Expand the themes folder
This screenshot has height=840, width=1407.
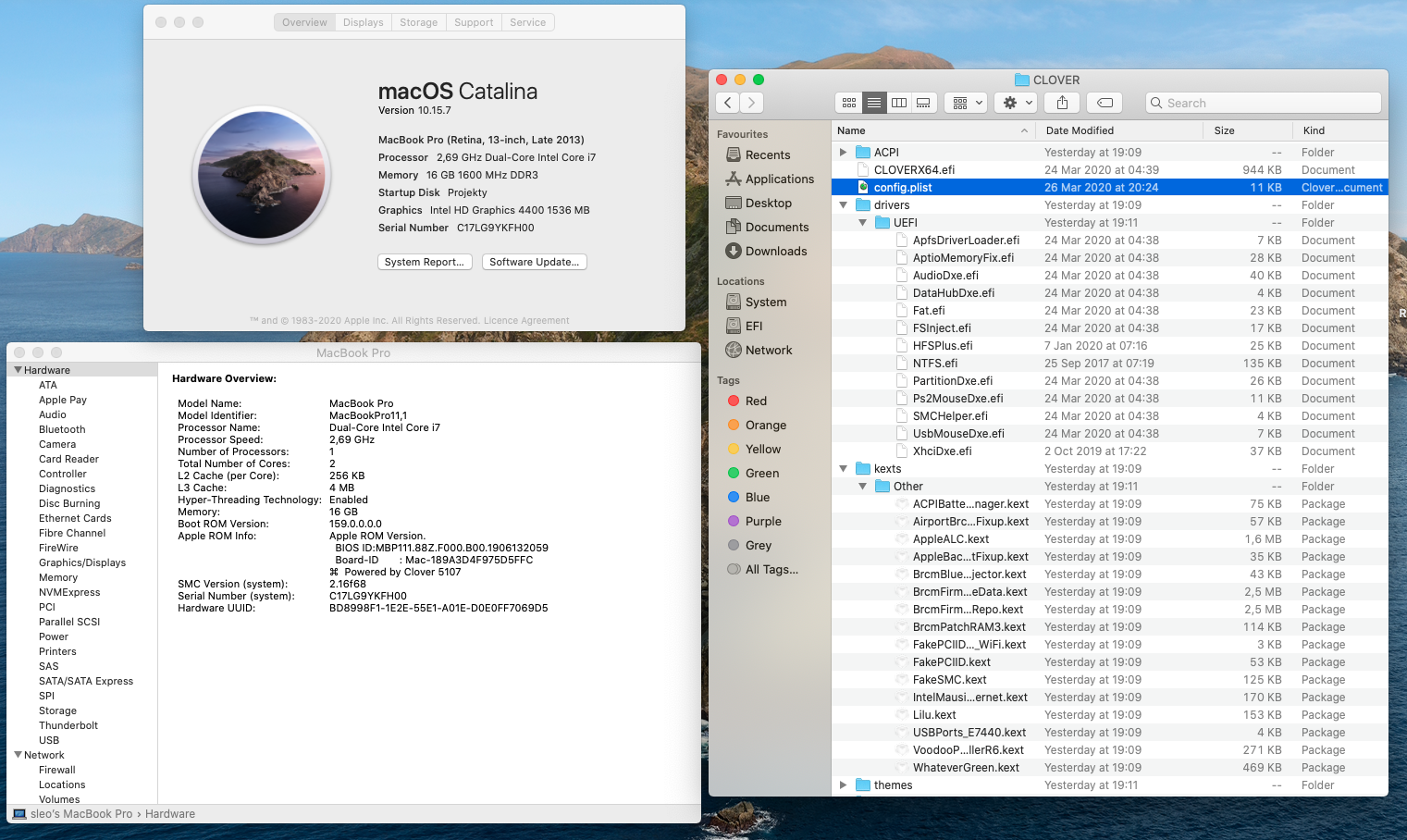click(x=843, y=784)
